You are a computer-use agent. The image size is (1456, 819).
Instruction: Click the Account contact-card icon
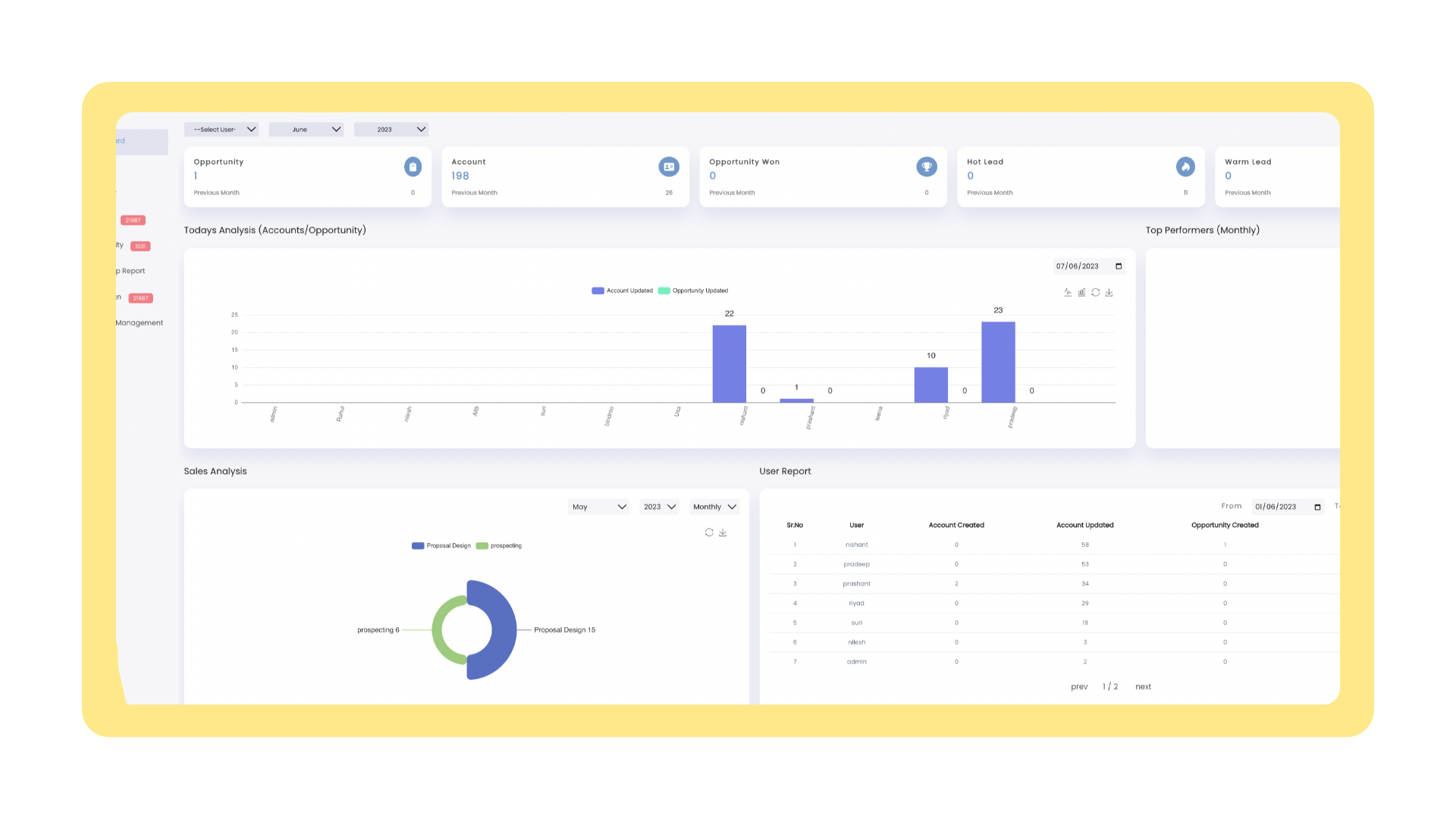point(668,166)
